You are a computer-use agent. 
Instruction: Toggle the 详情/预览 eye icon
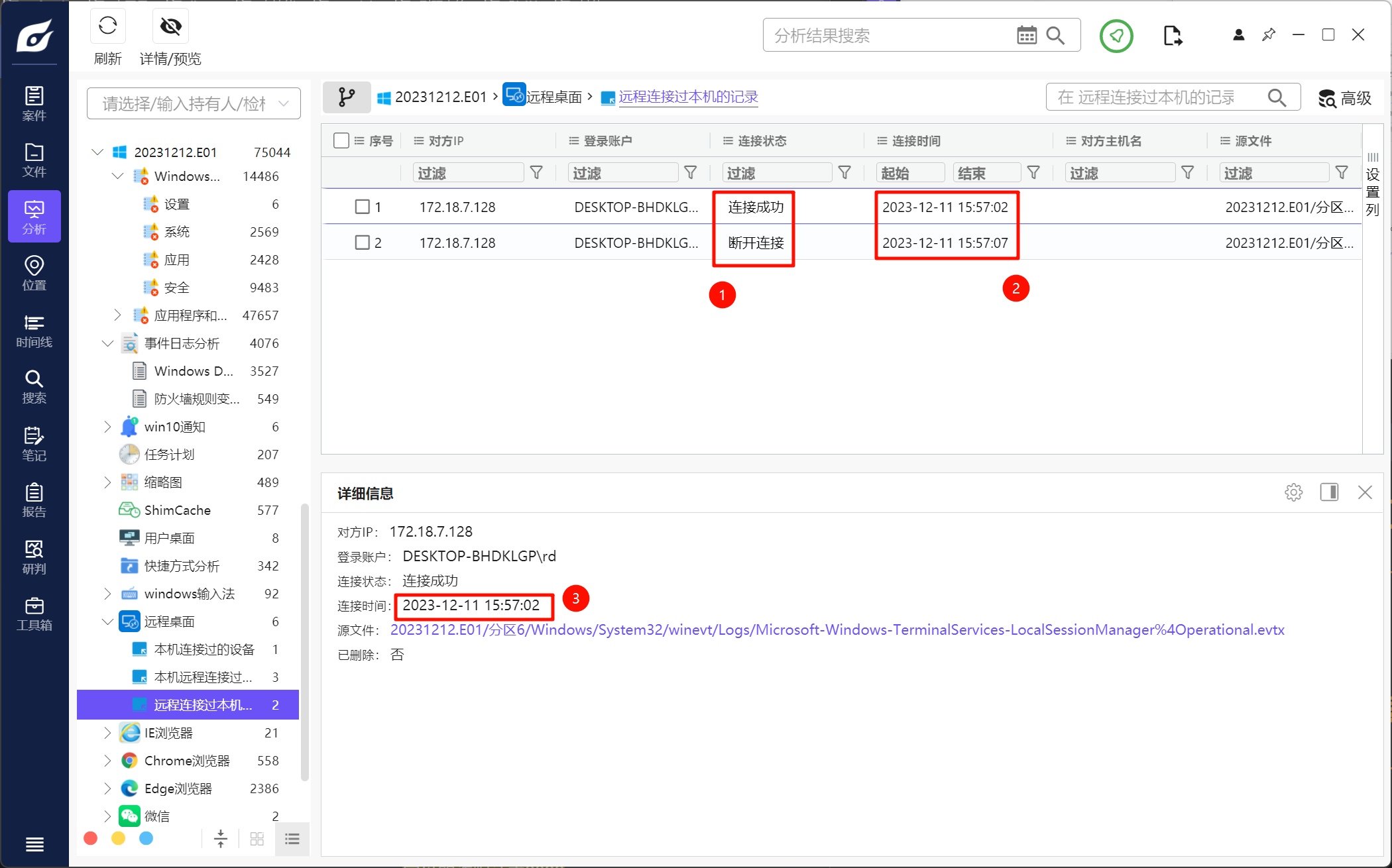170,27
